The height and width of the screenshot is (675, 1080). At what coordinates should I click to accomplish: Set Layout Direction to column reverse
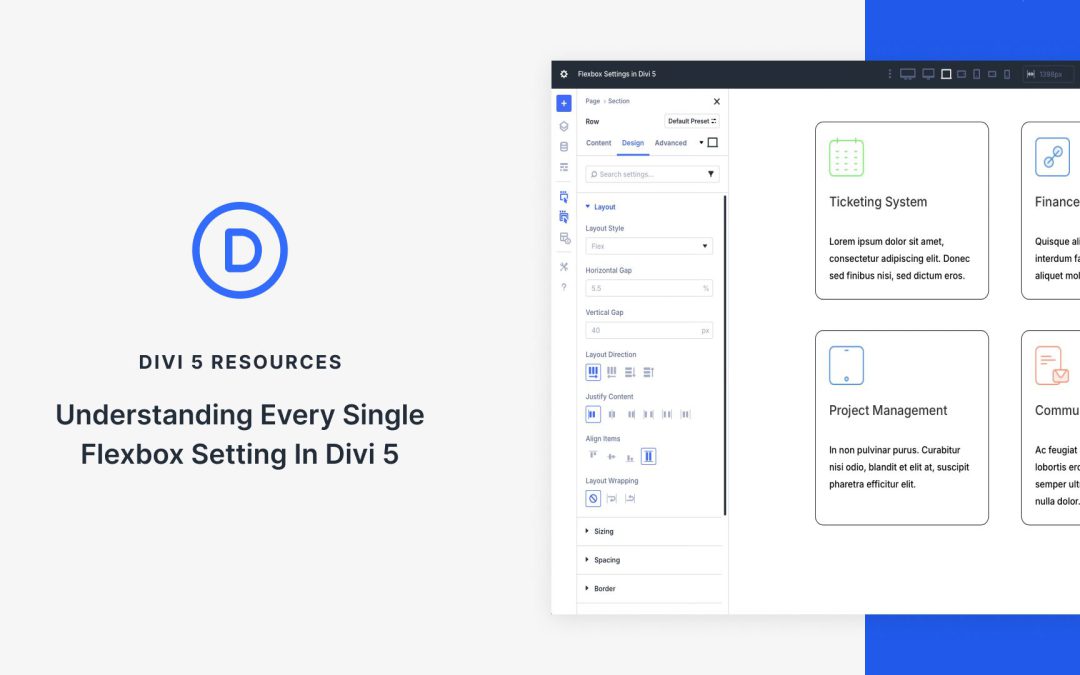[x=648, y=373]
